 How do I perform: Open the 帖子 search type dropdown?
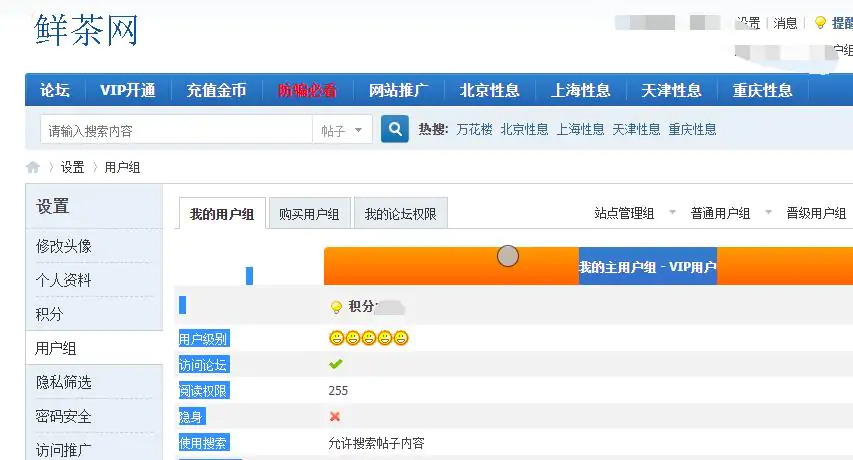point(342,130)
